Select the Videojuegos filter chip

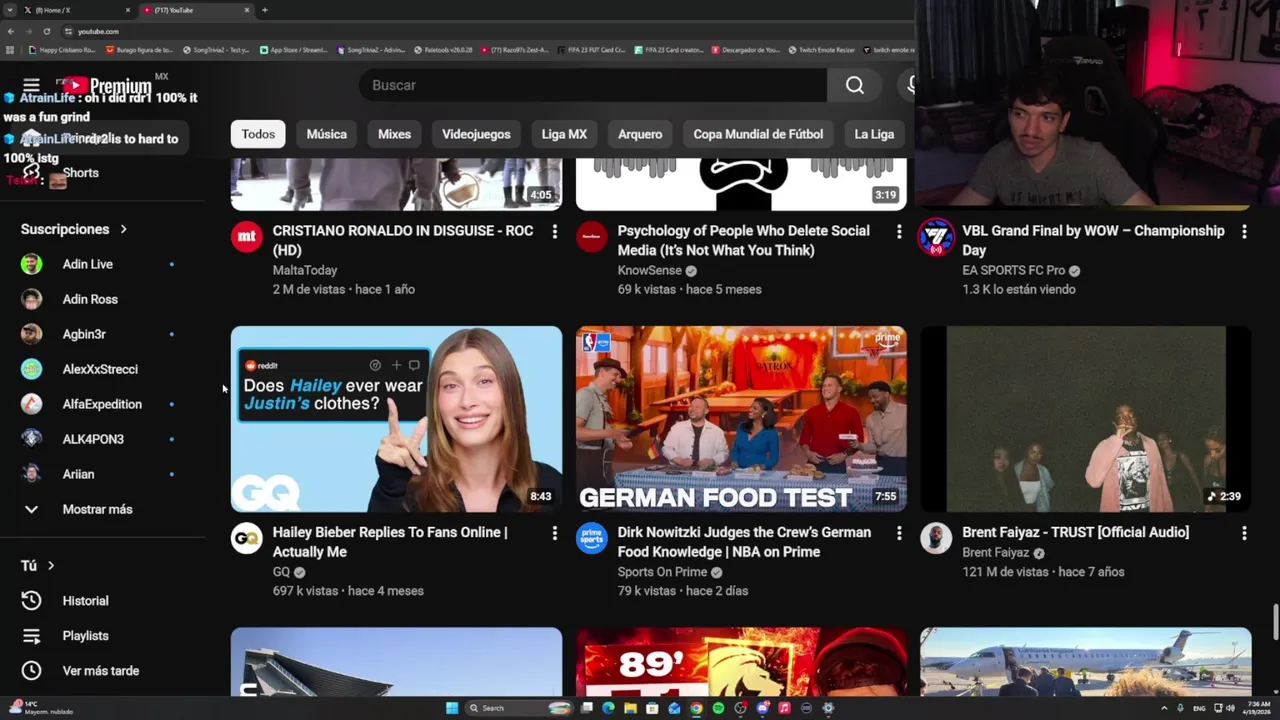tap(476, 134)
